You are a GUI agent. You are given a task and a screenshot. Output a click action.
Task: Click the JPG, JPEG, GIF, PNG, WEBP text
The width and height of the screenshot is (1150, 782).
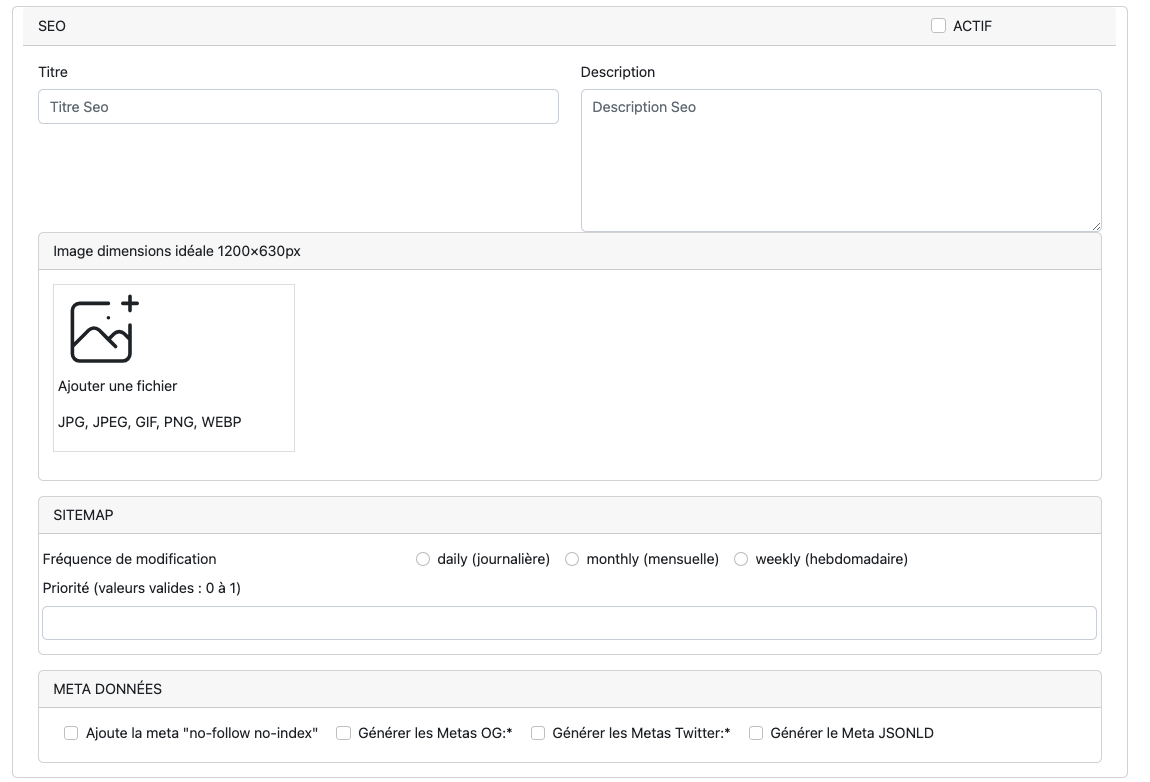click(x=150, y=422)
